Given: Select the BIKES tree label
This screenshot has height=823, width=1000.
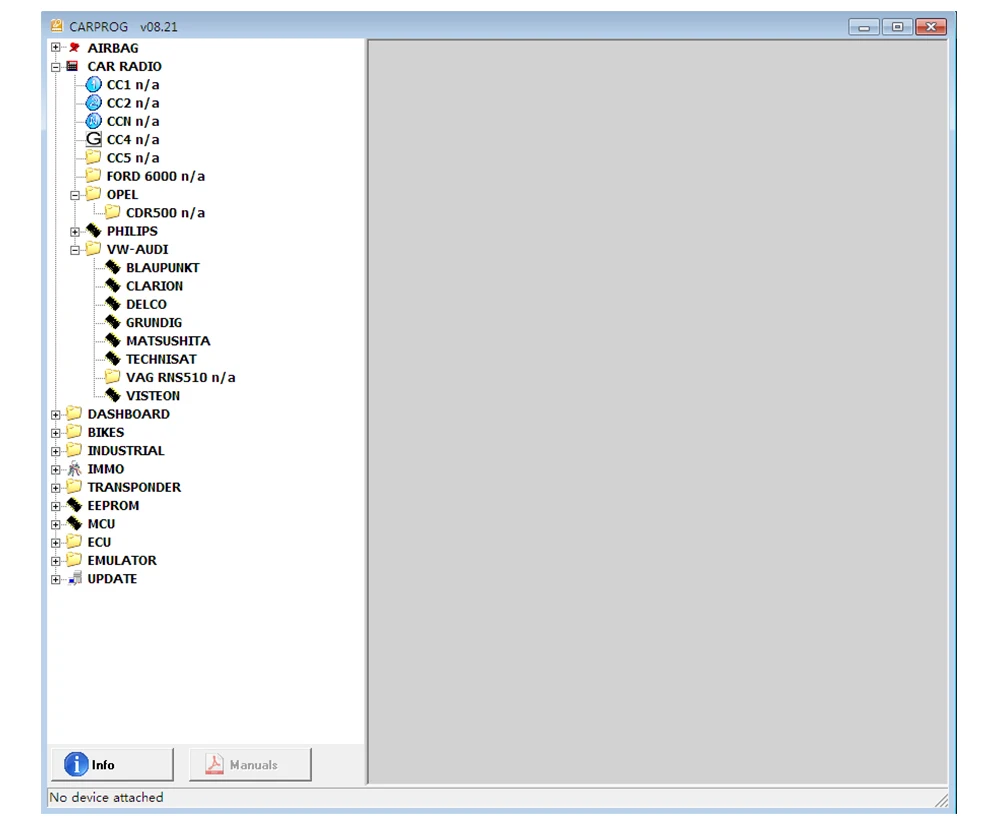Looking at the screenshot, I should 106,433.
